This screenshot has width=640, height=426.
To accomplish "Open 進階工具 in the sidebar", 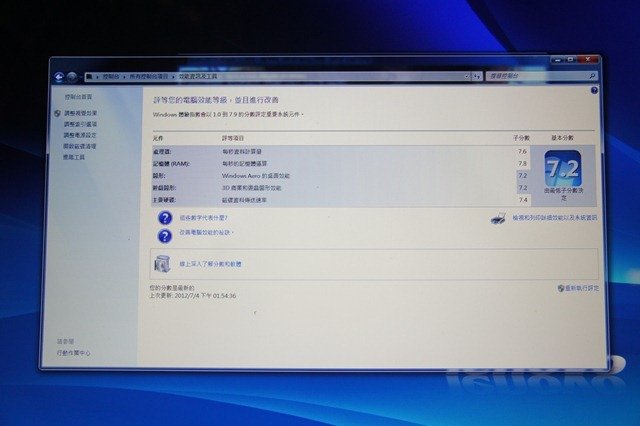I will [74, 157].
